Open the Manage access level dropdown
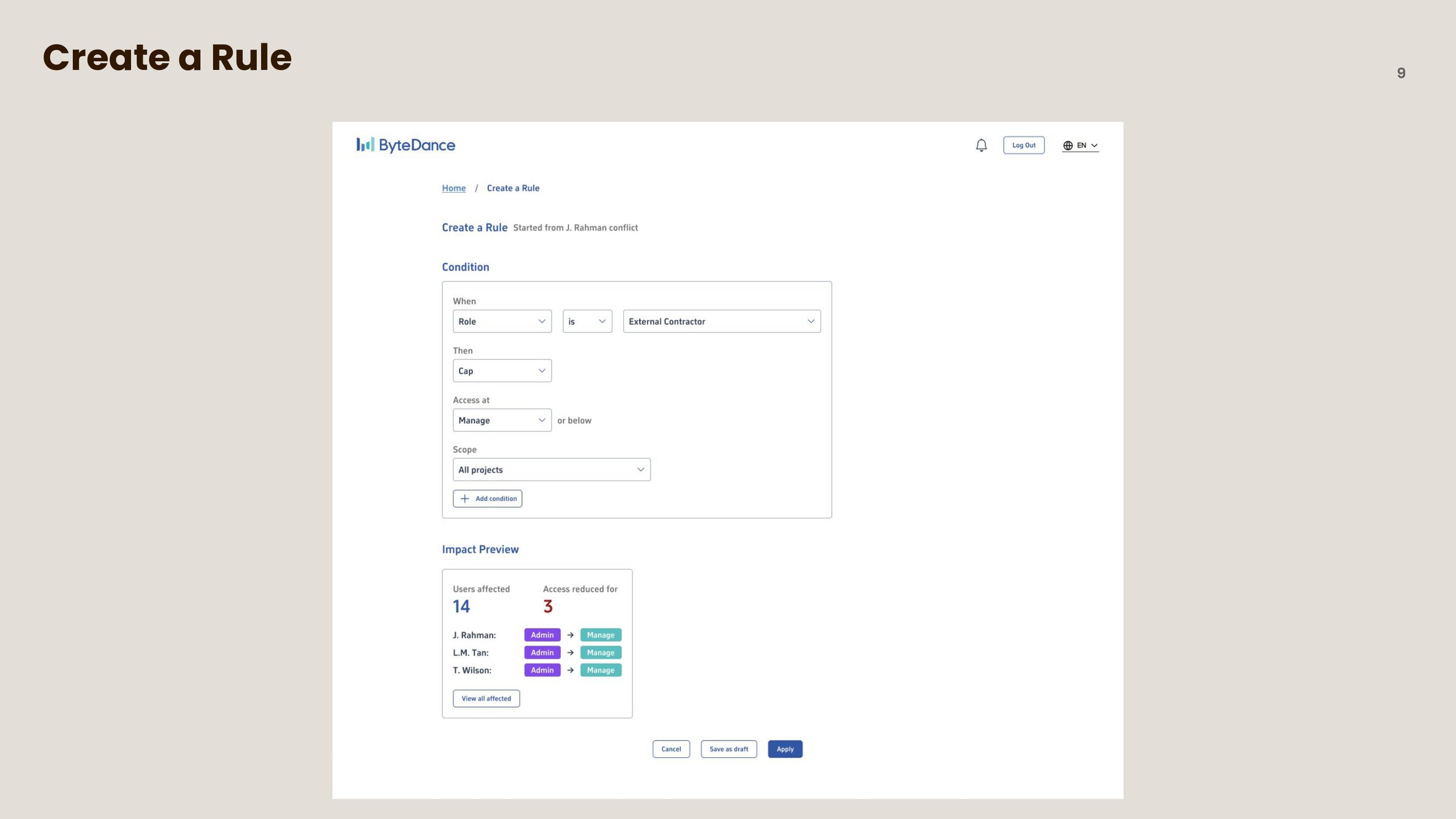Viewport: 1456px width, 819px height. (x=502, y=420)
